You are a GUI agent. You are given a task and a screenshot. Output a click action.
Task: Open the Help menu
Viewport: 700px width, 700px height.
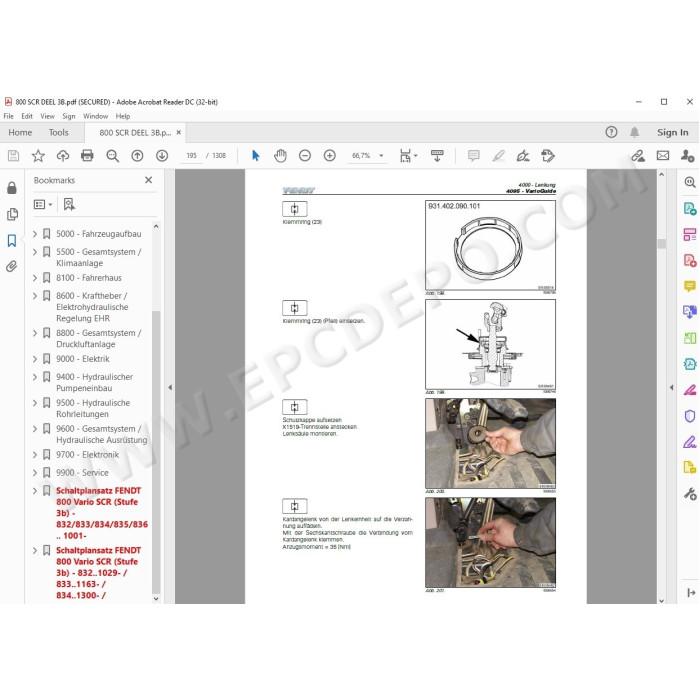coord(123,116)
